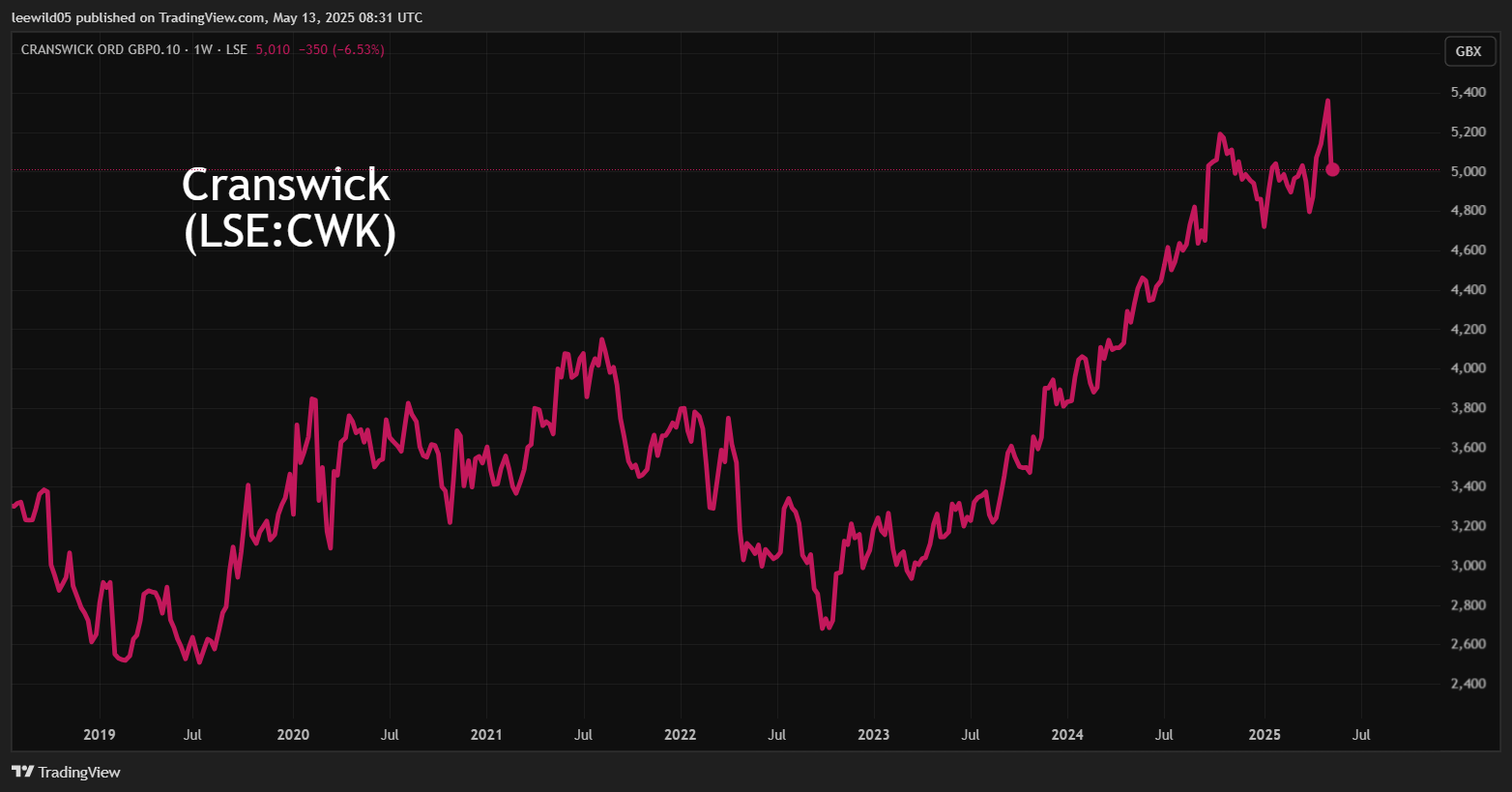
Task: Click the 4,800 price axis label
Action: pos(1468,210)
